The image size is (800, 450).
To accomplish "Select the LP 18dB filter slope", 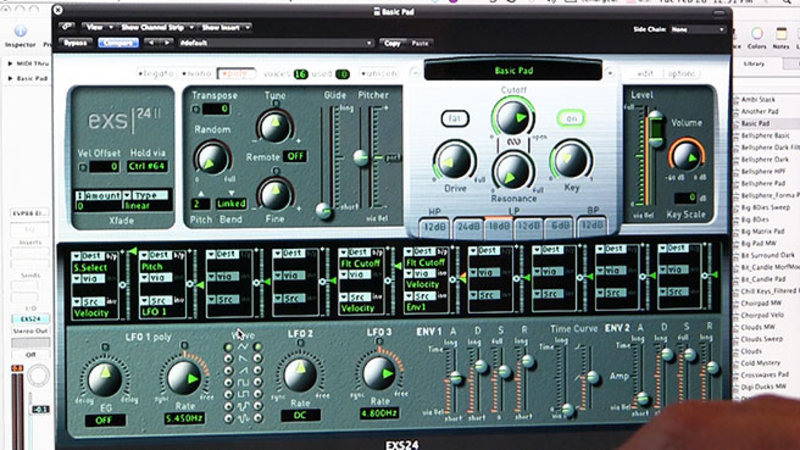I will 498,226.
